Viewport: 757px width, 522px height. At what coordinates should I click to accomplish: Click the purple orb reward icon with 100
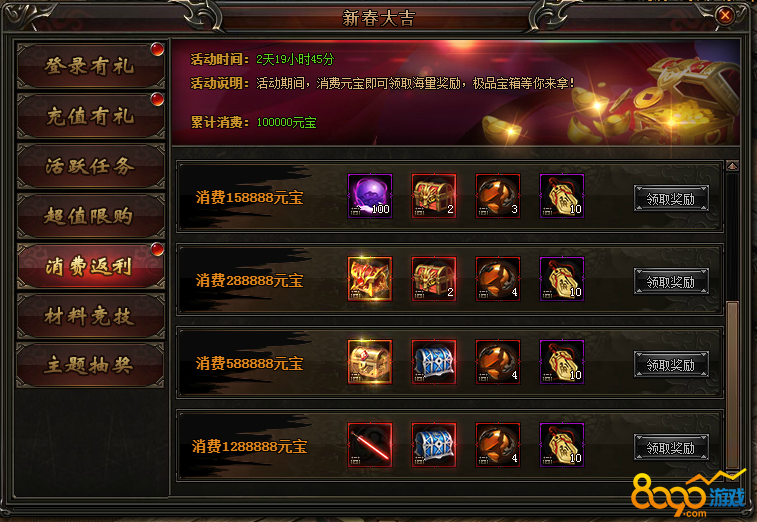pyautogui.click(x=370, y=196)
